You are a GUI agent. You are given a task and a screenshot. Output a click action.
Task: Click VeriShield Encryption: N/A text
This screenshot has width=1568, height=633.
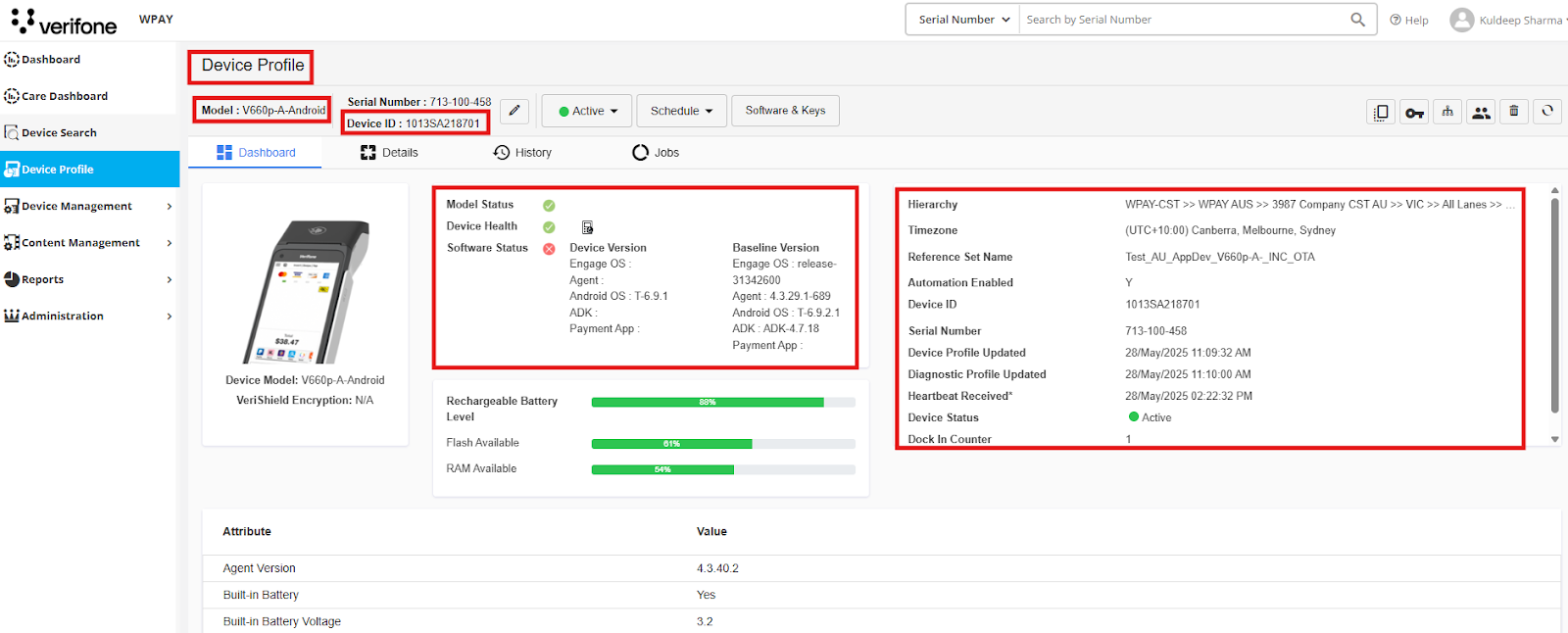coord(305,400)
